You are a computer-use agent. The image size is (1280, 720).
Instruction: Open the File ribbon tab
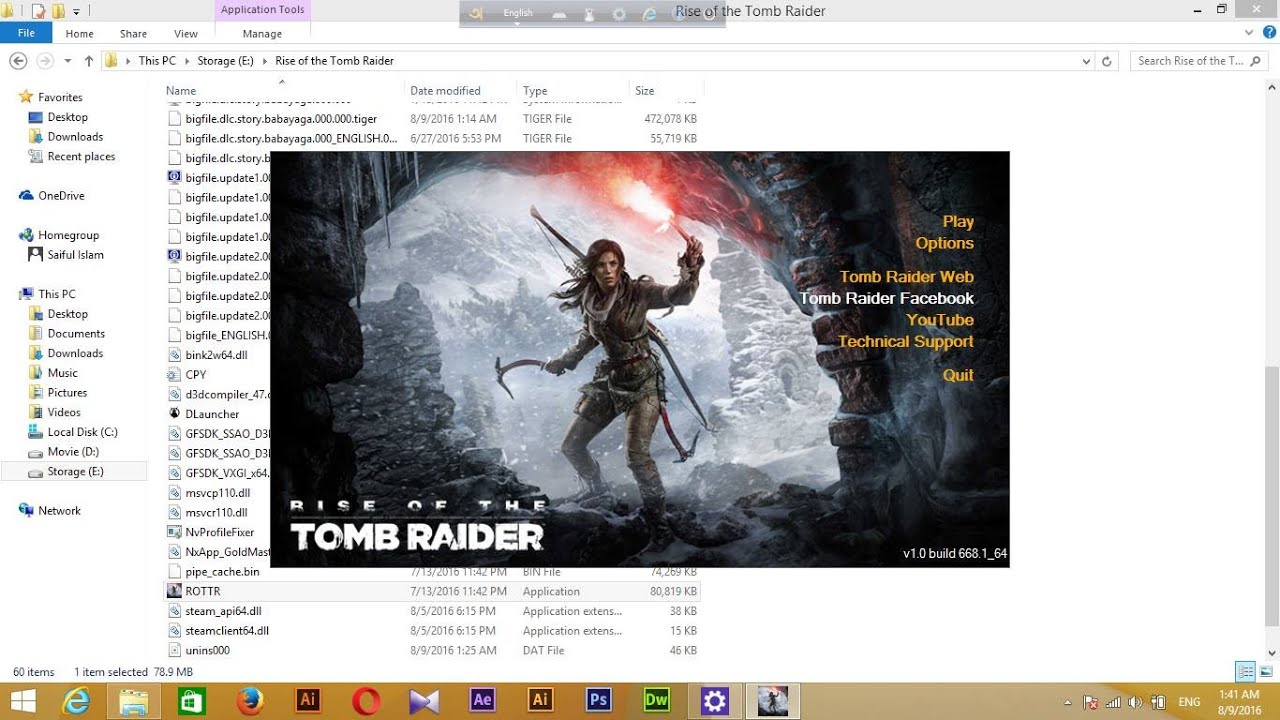click(26, 33)
